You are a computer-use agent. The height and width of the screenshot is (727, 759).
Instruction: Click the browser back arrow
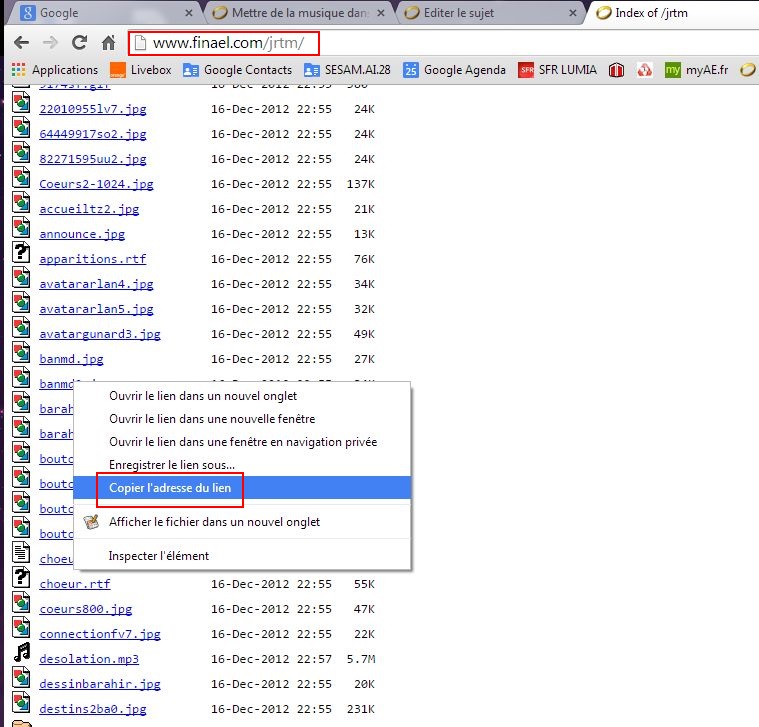(22, 44)
